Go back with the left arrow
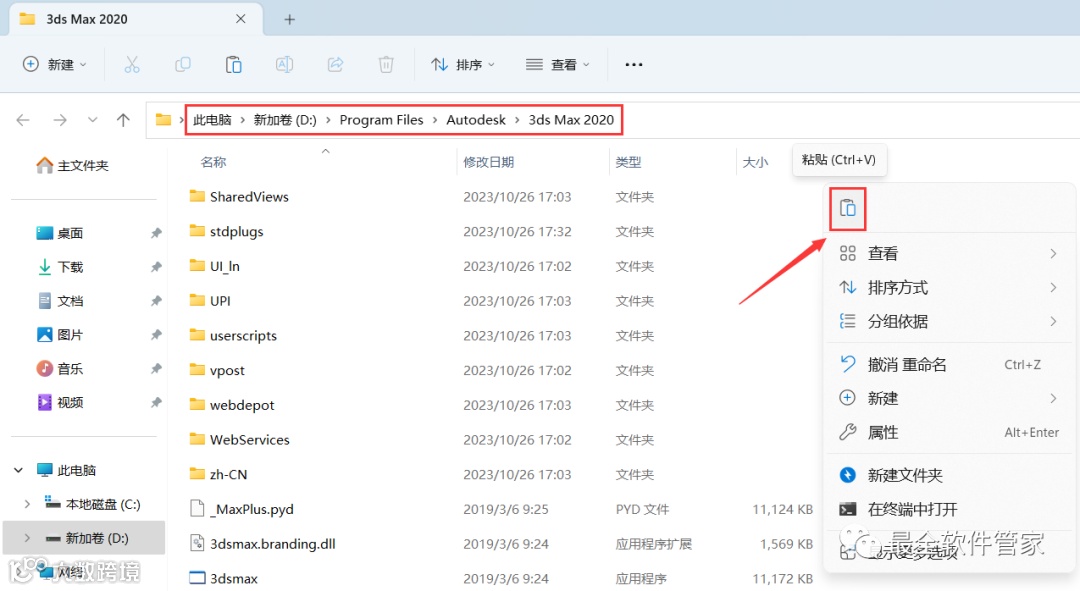Screen dimensions: 1080x591 point(23,120)
